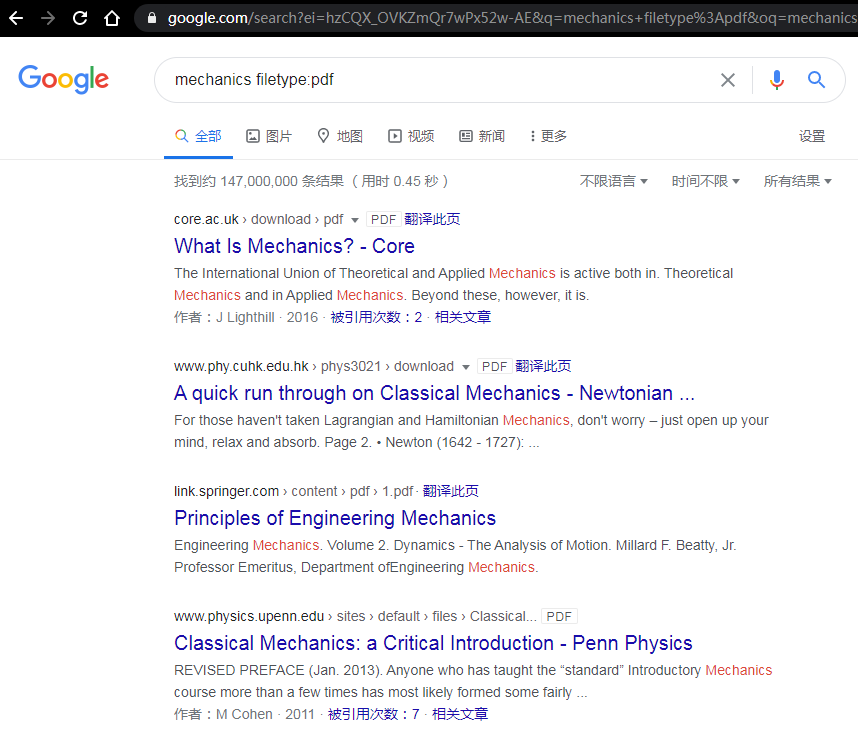Viewport: 858px width, 730px height.
Task: Switch to the 图片 images tab
Action: [x=269, y=136]
